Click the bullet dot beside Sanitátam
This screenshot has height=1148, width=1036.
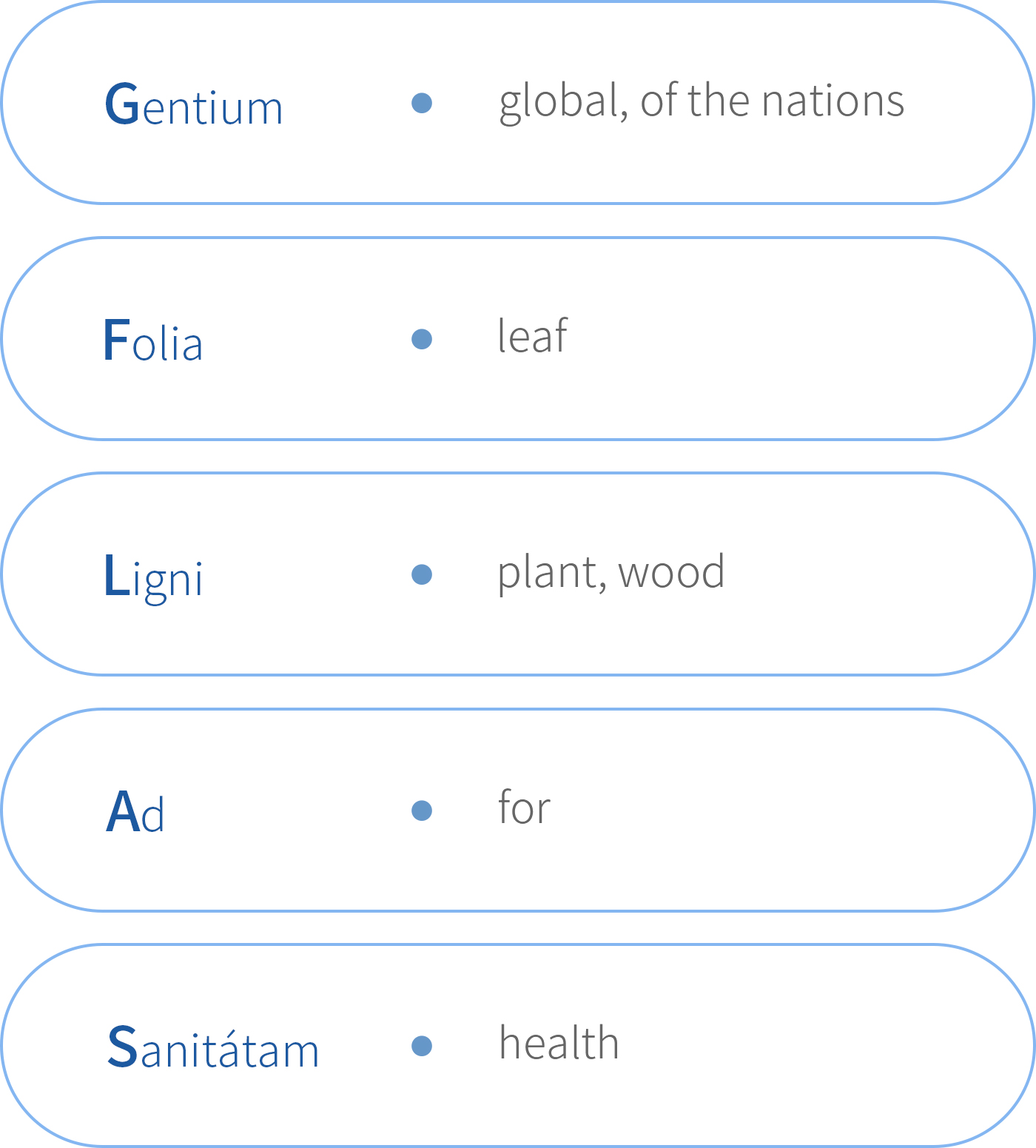(422, 1046)
